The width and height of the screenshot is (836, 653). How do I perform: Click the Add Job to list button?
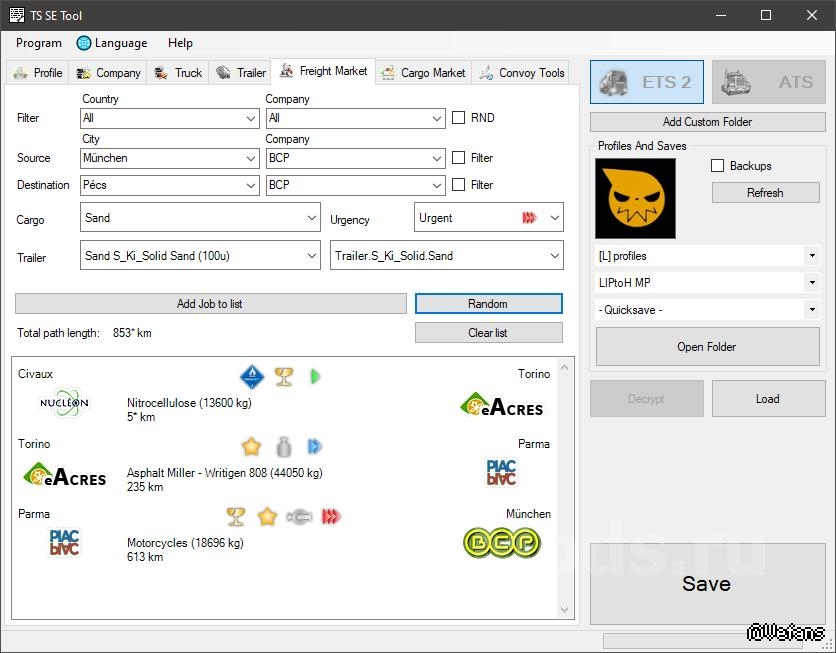[x=210, y=304]
